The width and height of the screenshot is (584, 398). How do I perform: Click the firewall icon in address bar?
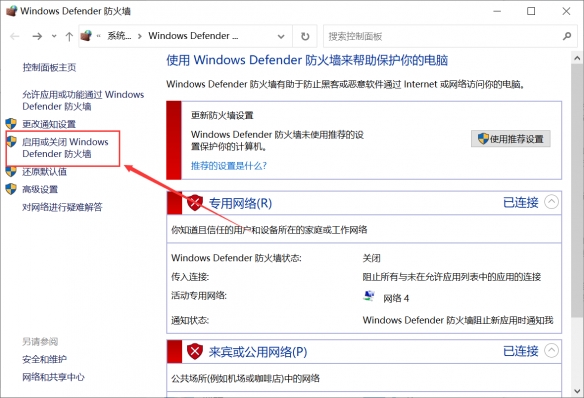click(86, 36)
